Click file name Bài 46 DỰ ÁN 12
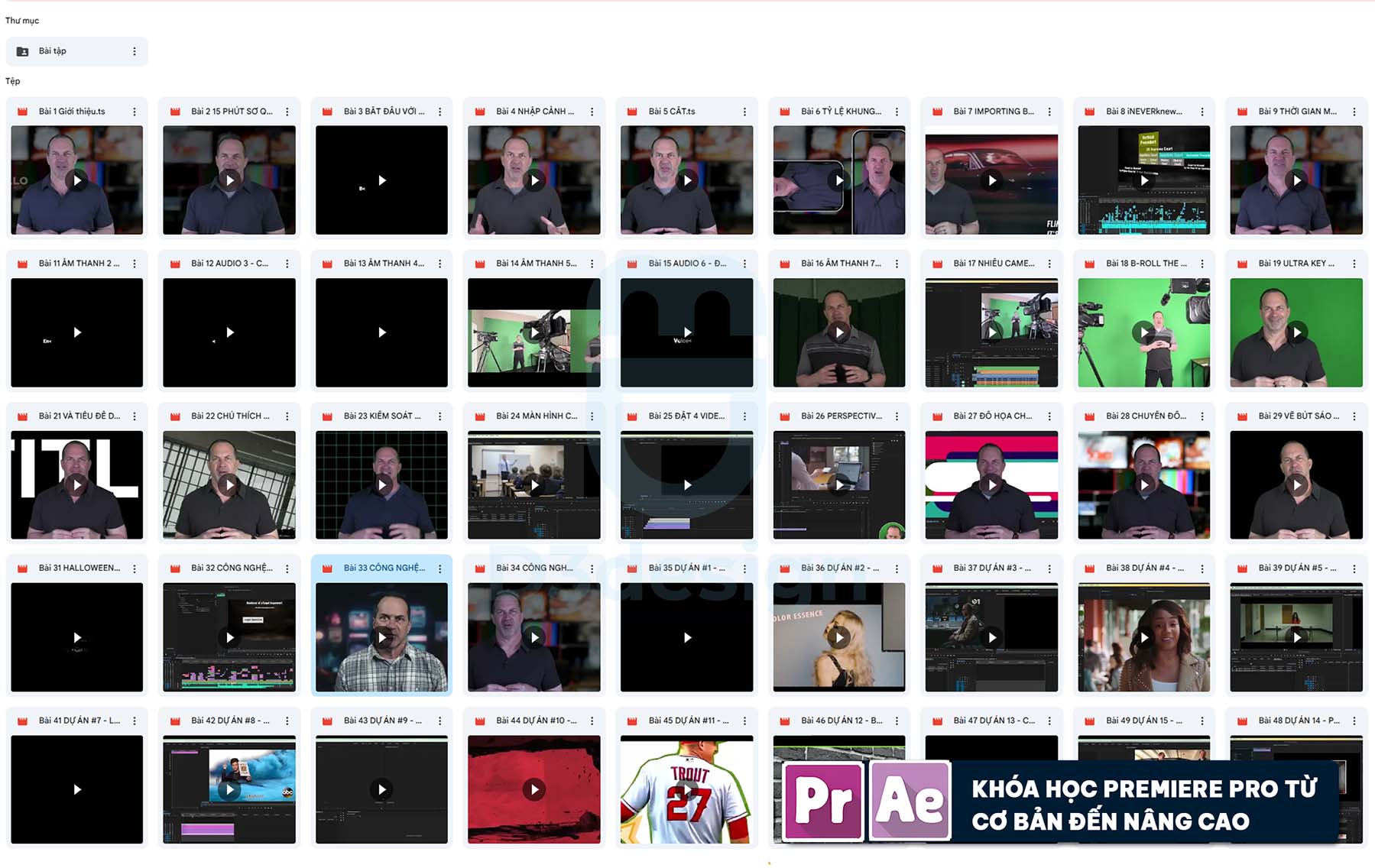 [x=842, y=721]
